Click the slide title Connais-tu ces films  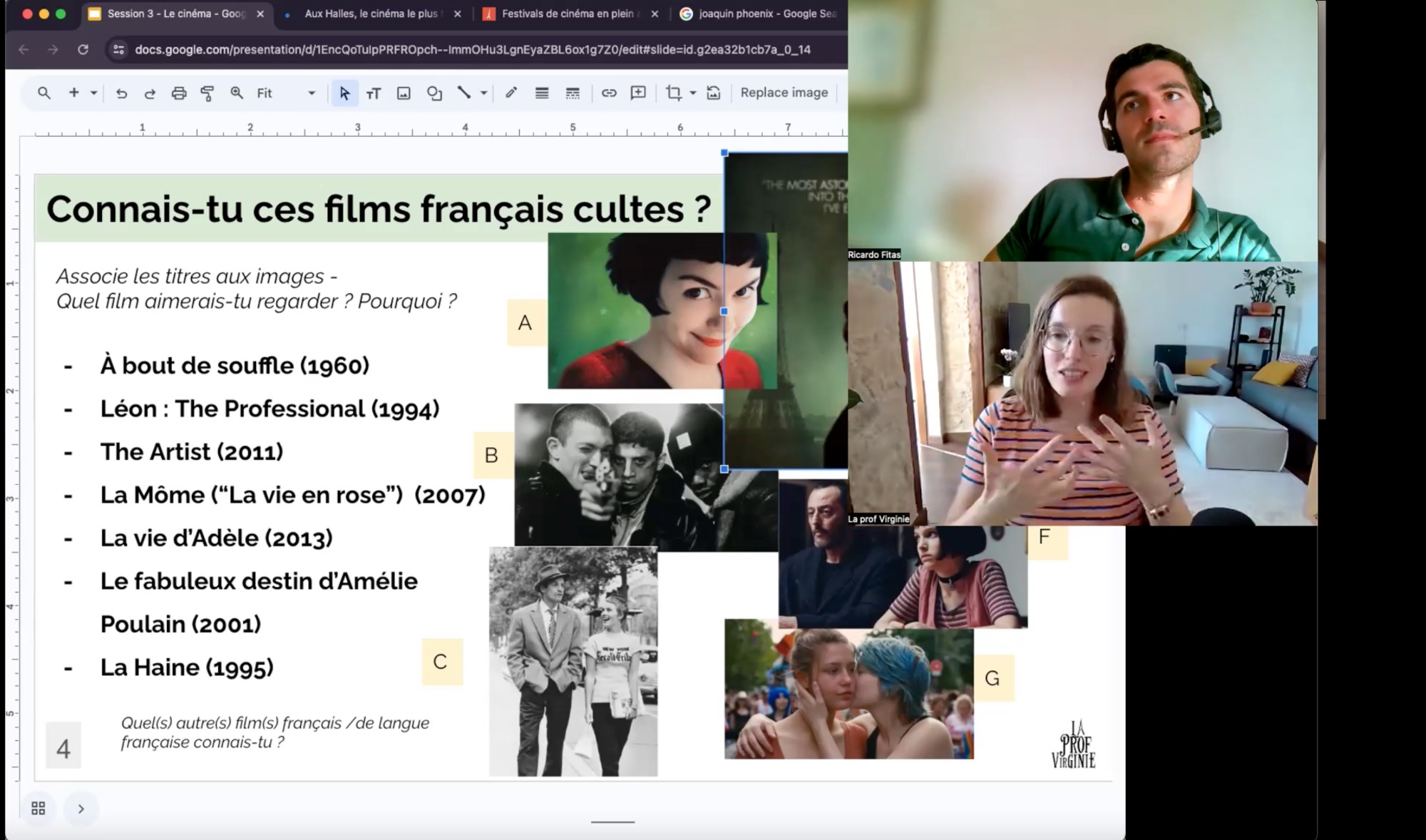pos(379,209)
